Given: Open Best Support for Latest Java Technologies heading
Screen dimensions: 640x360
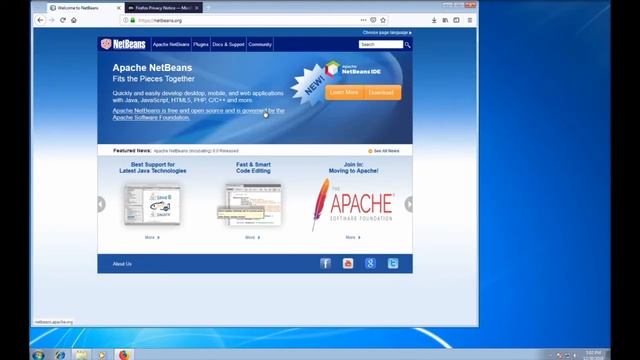Looking at the screenshot, I should coord(153,167).
